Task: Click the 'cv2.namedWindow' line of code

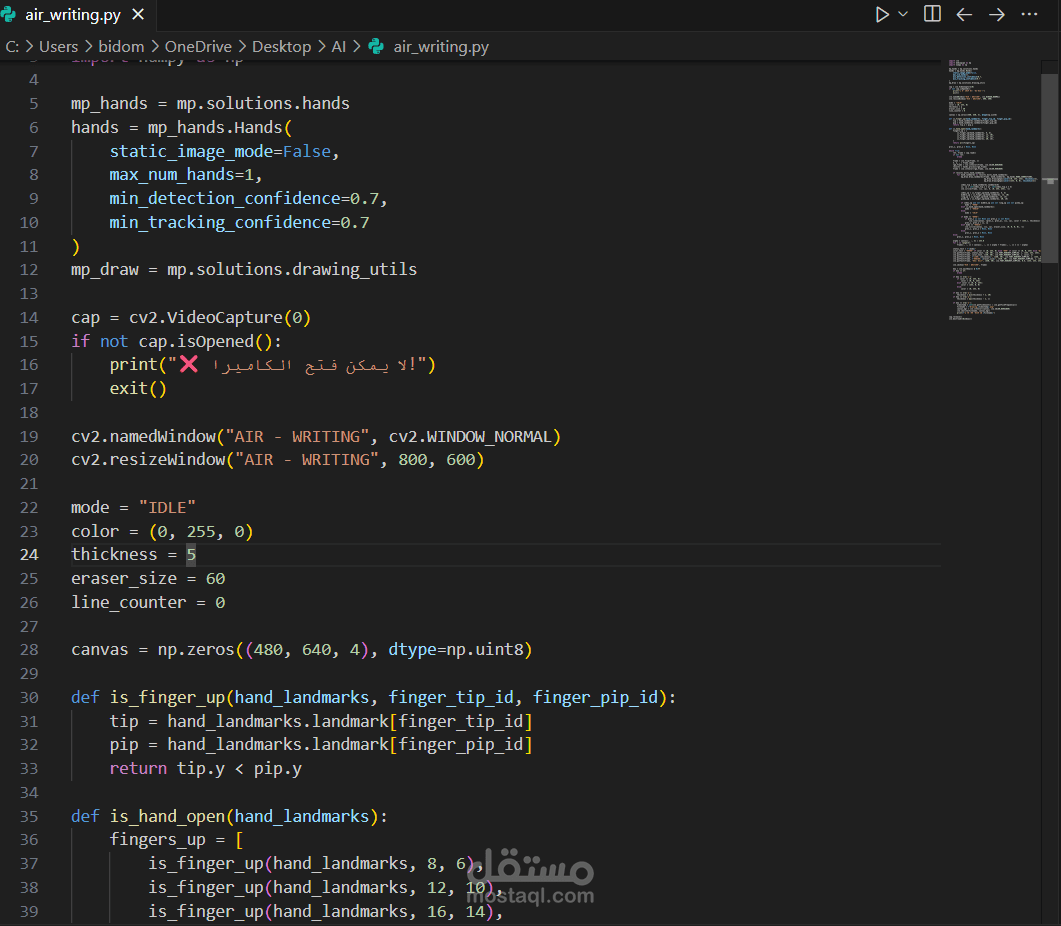Action: [x=316, y=437]
